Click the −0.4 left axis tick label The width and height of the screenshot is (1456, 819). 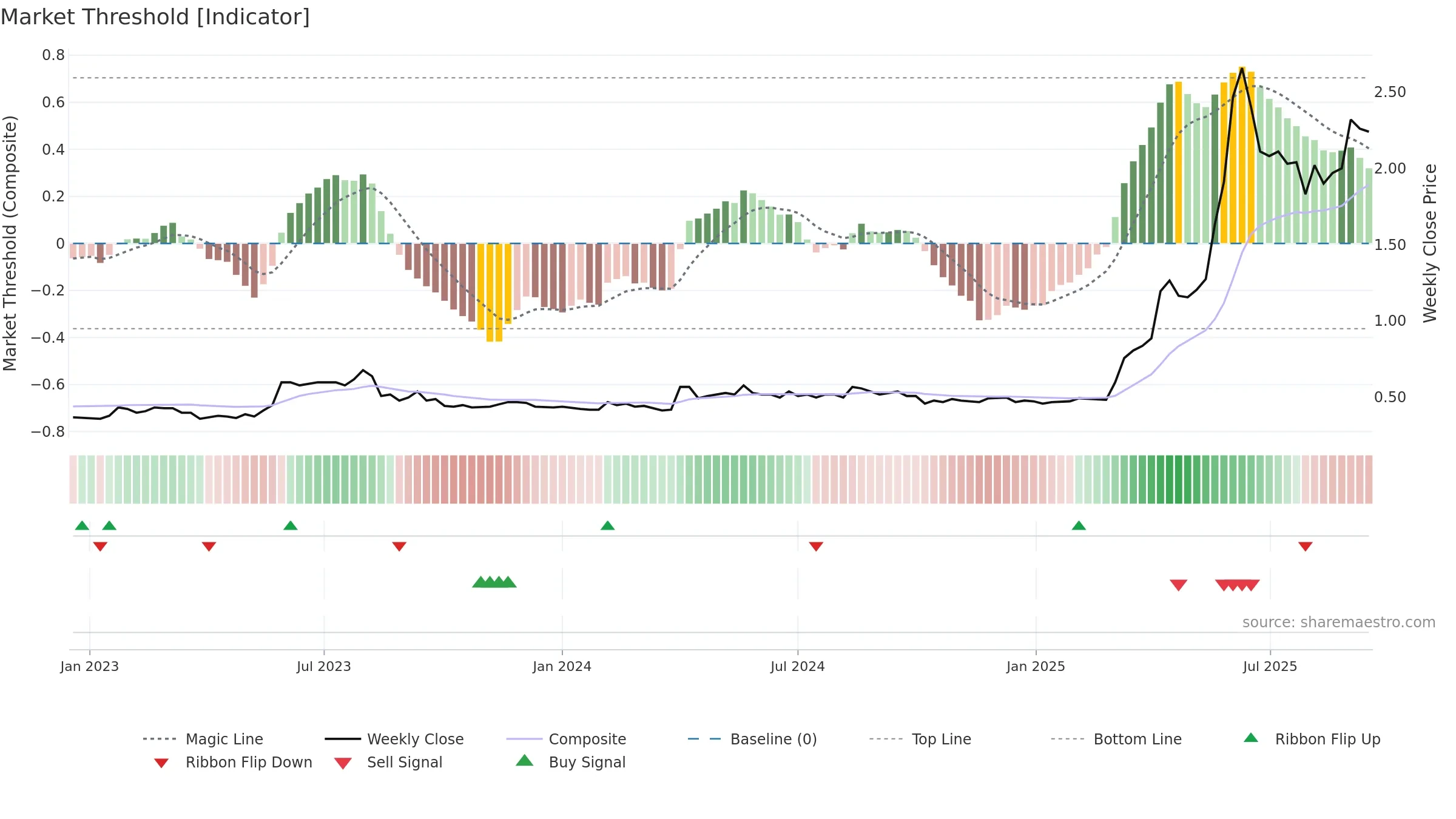coord(48,337)
